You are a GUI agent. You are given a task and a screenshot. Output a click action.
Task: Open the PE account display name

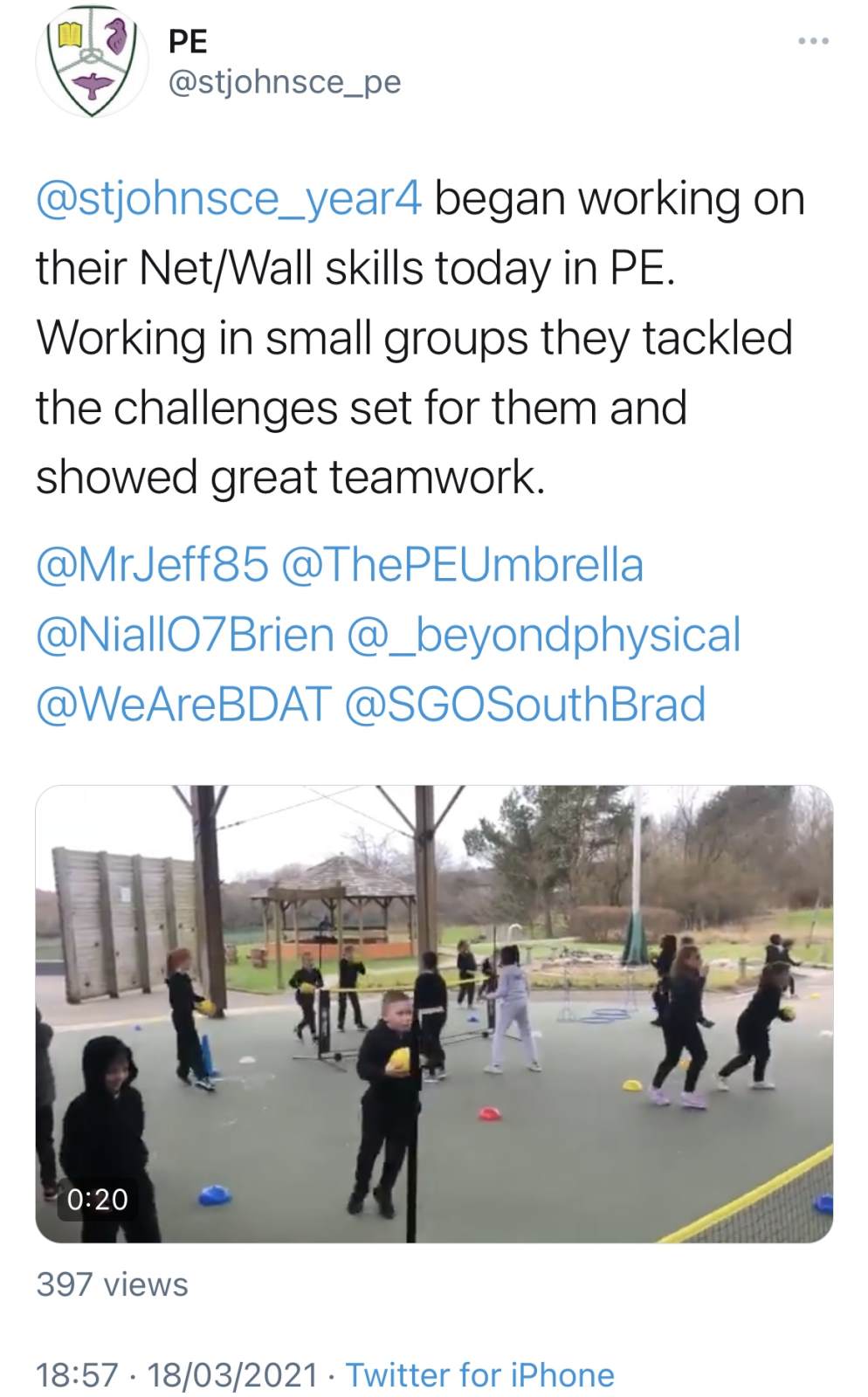188,40
